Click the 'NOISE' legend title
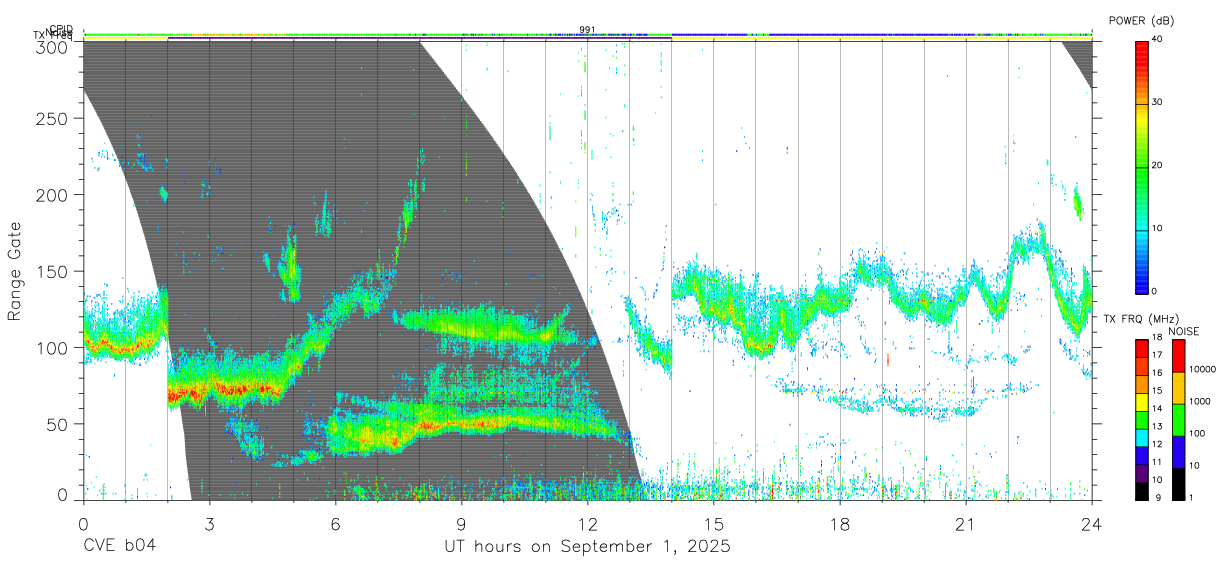Screen dimensions: 1228x567 (1184, 331)
